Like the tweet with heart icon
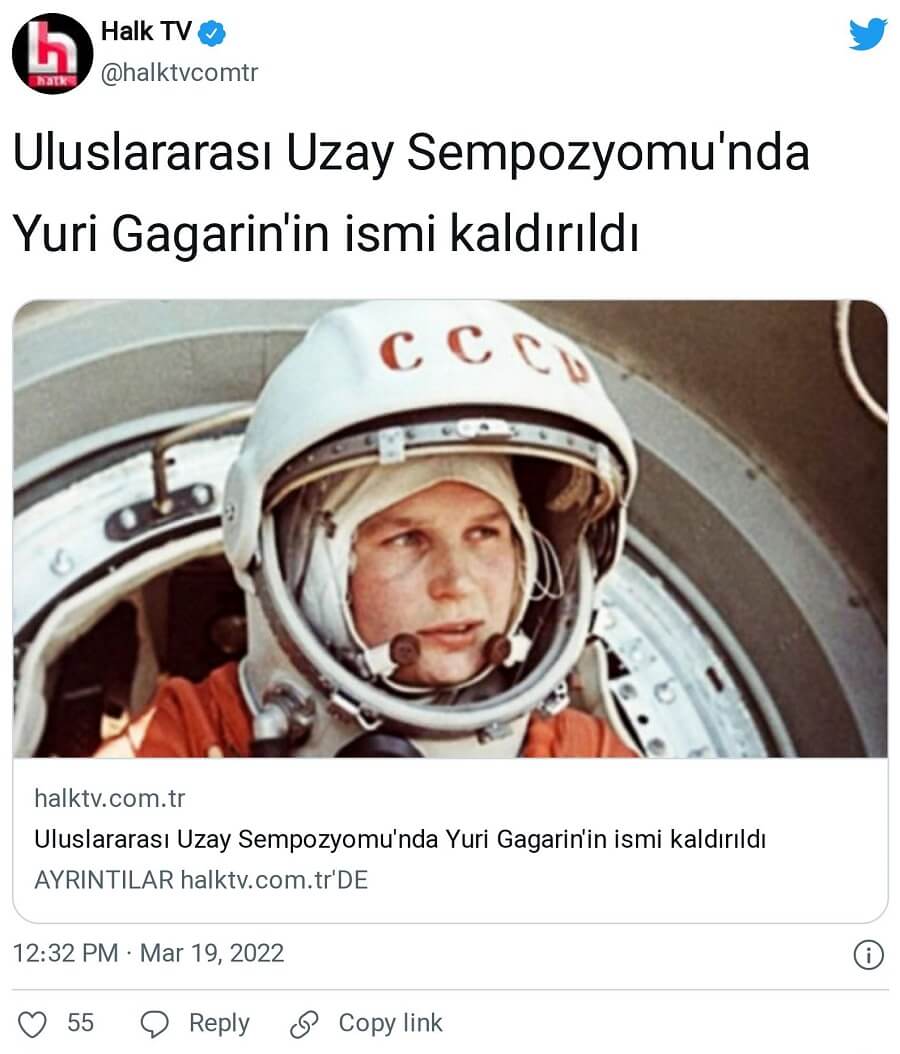Viewport: 900px width, 1054px height. (32, 1024)
